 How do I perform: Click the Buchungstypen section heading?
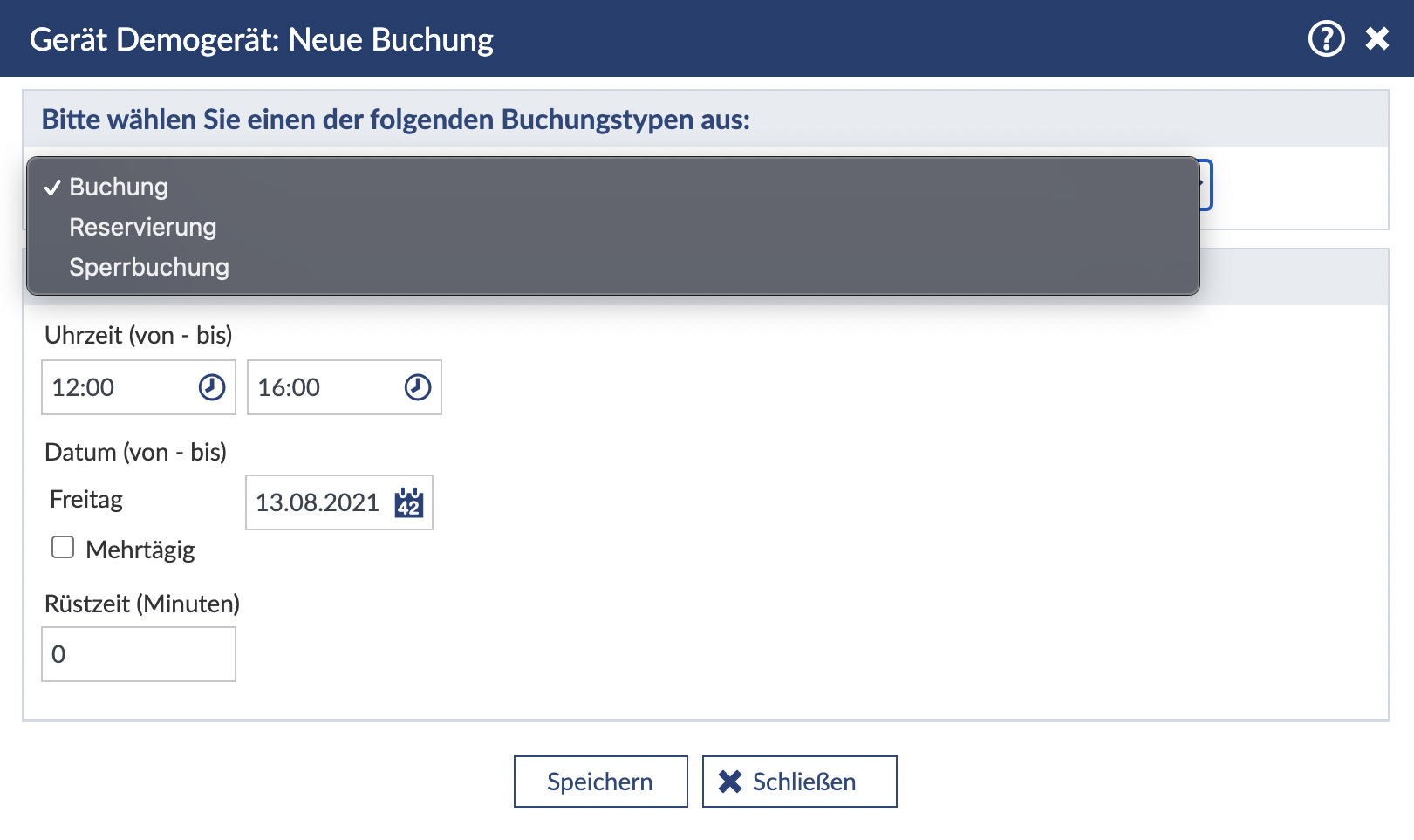(396, 120)
